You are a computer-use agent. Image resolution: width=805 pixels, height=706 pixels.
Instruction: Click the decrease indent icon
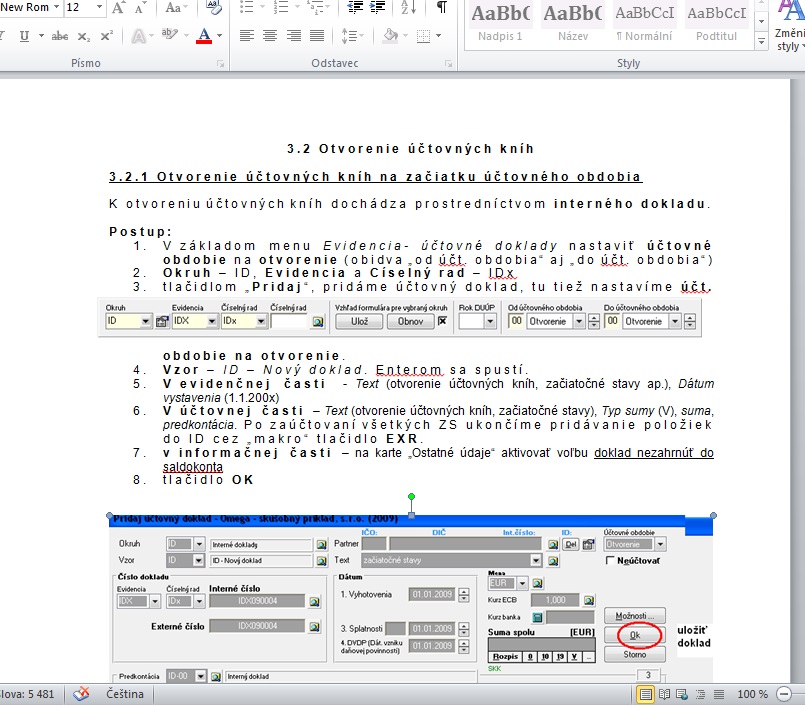point(355,7)
